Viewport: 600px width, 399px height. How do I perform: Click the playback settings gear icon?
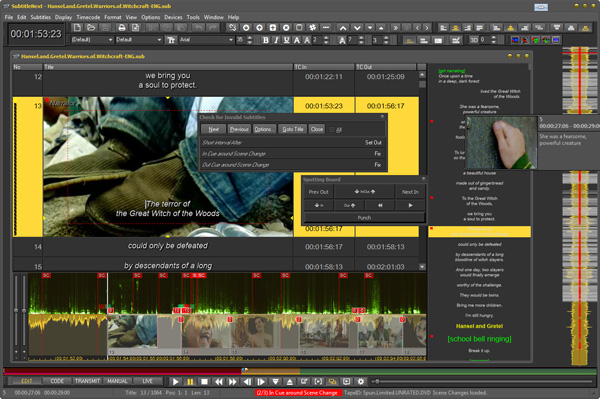tap(360, 381)
